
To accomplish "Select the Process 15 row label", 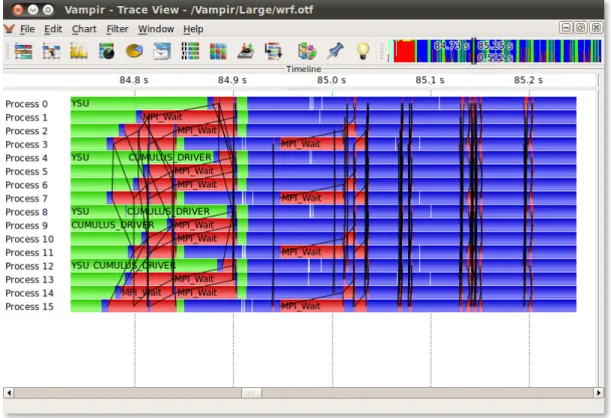I will [30, 307].
